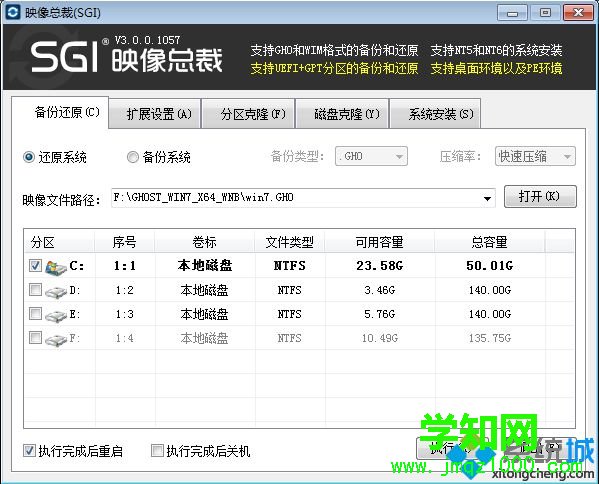Toggle 执行完成后重启 checkbox
The height and width of the screenshot is (484, 599).
point(29,451)
